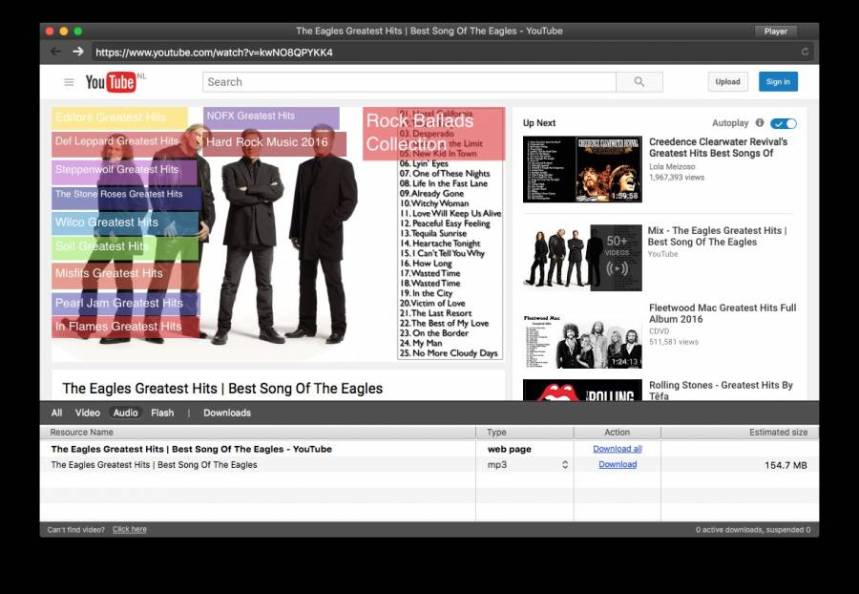Go back with the browser back arrow
Viewport: 859px width, 594px height.
tap(55, 52)
